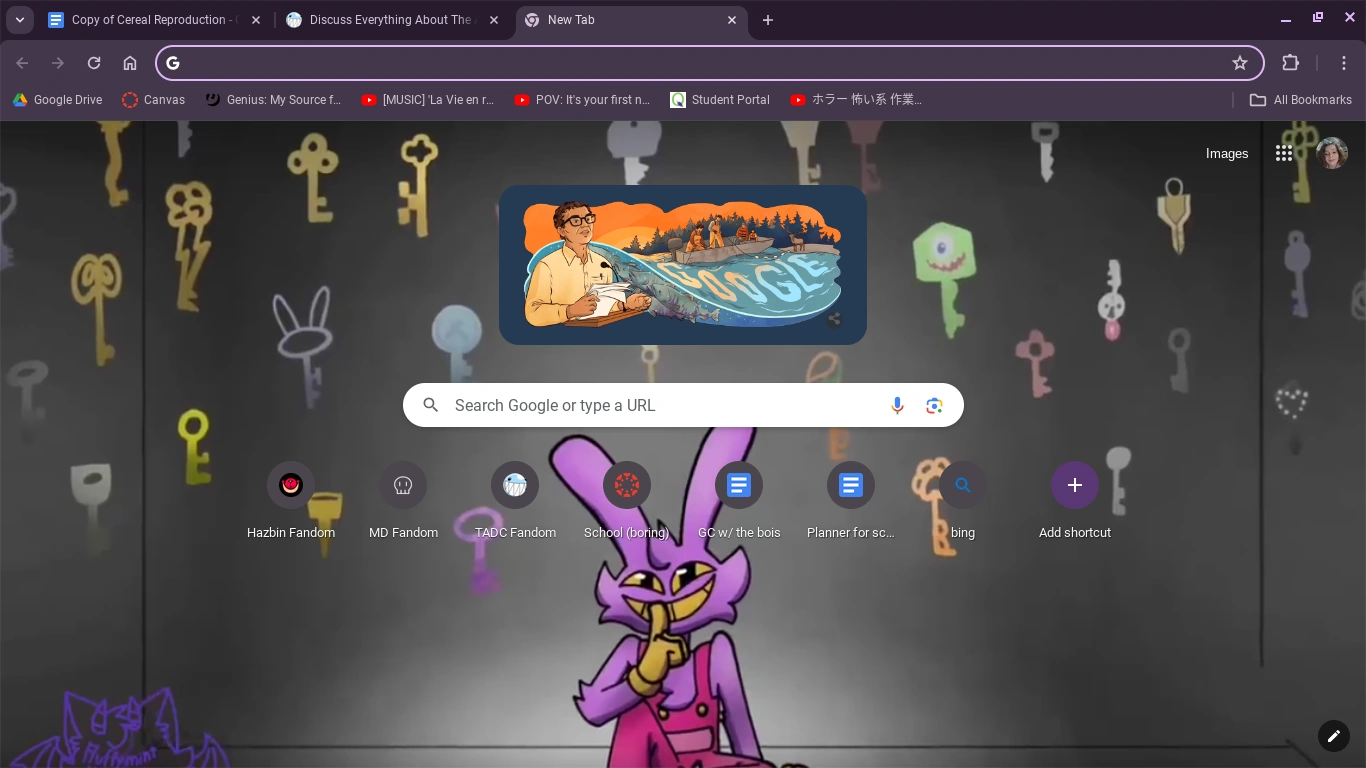Open the Google apps grid launcher

[1284, 153]
